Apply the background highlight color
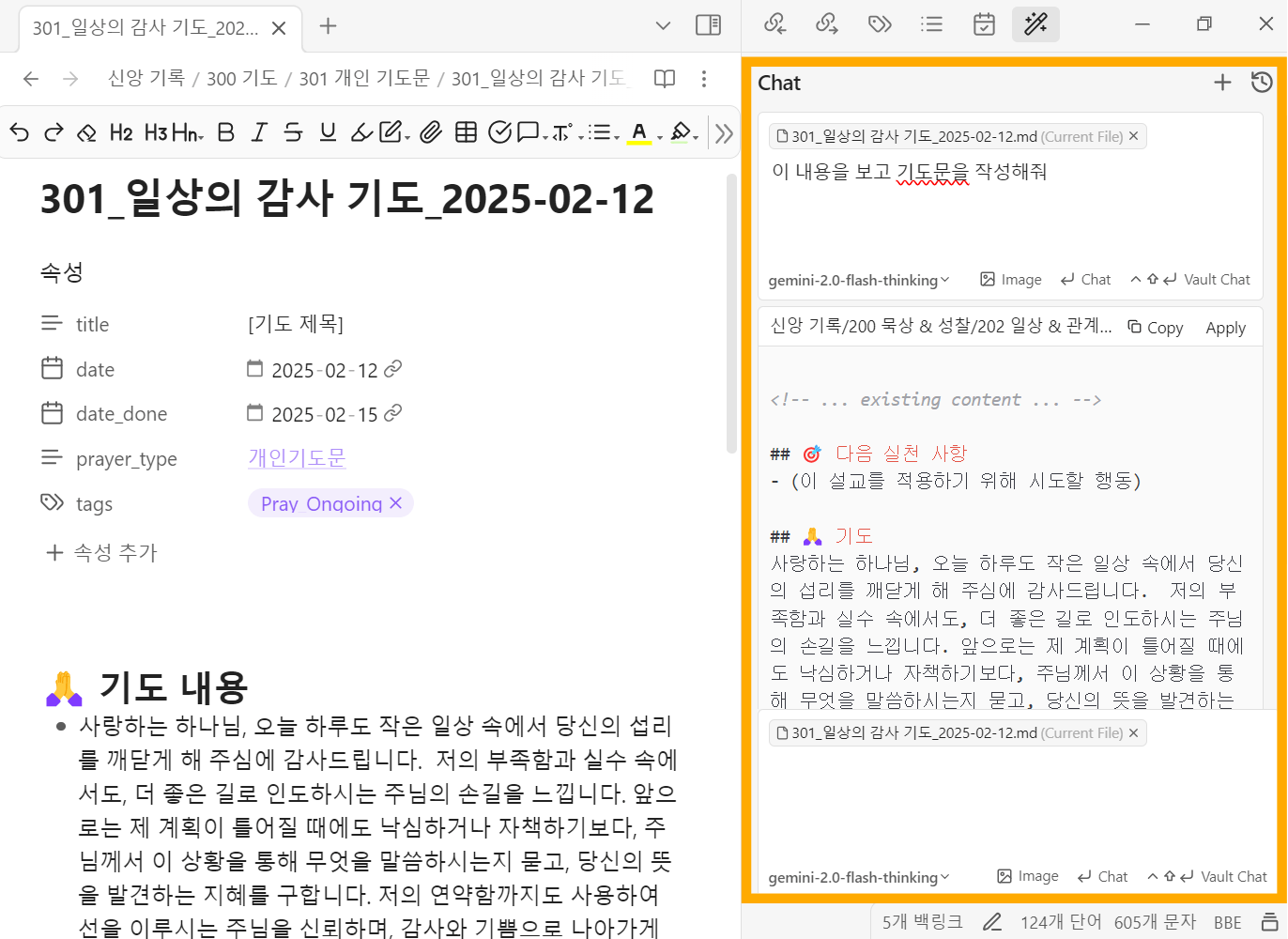This screenshot has width=1288, height=939. tap(681, 132)
